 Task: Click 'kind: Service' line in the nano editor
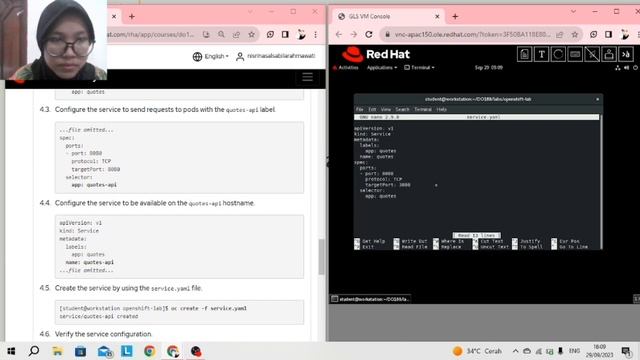372,134
